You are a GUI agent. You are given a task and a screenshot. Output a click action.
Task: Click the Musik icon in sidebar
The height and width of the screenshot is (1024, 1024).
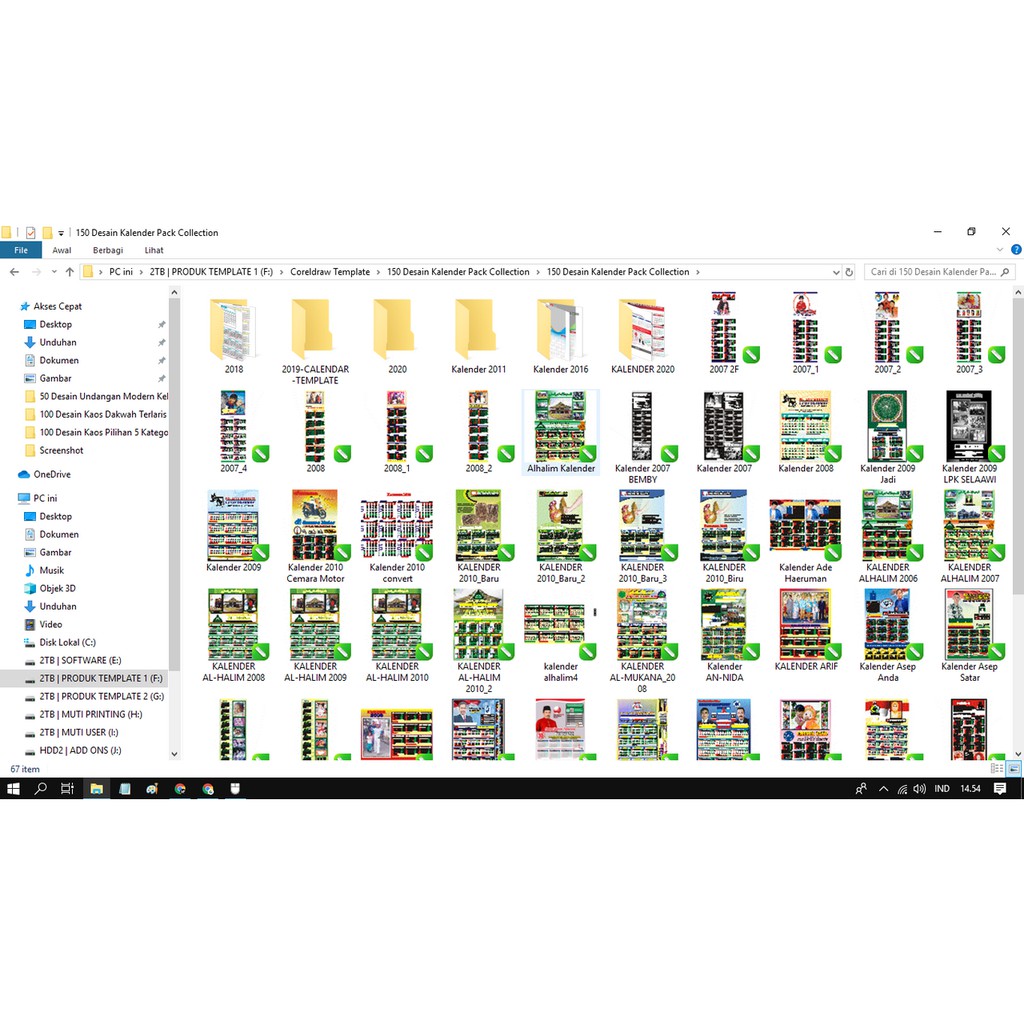(29, 570)
